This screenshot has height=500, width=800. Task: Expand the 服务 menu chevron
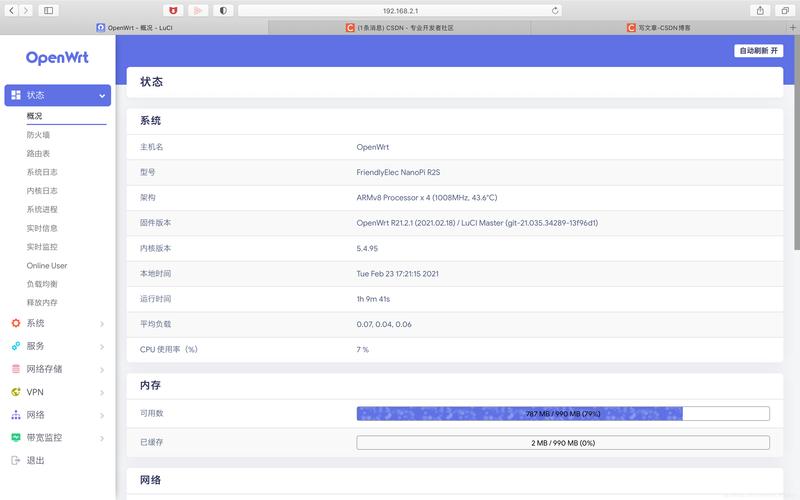coord(102,347)
